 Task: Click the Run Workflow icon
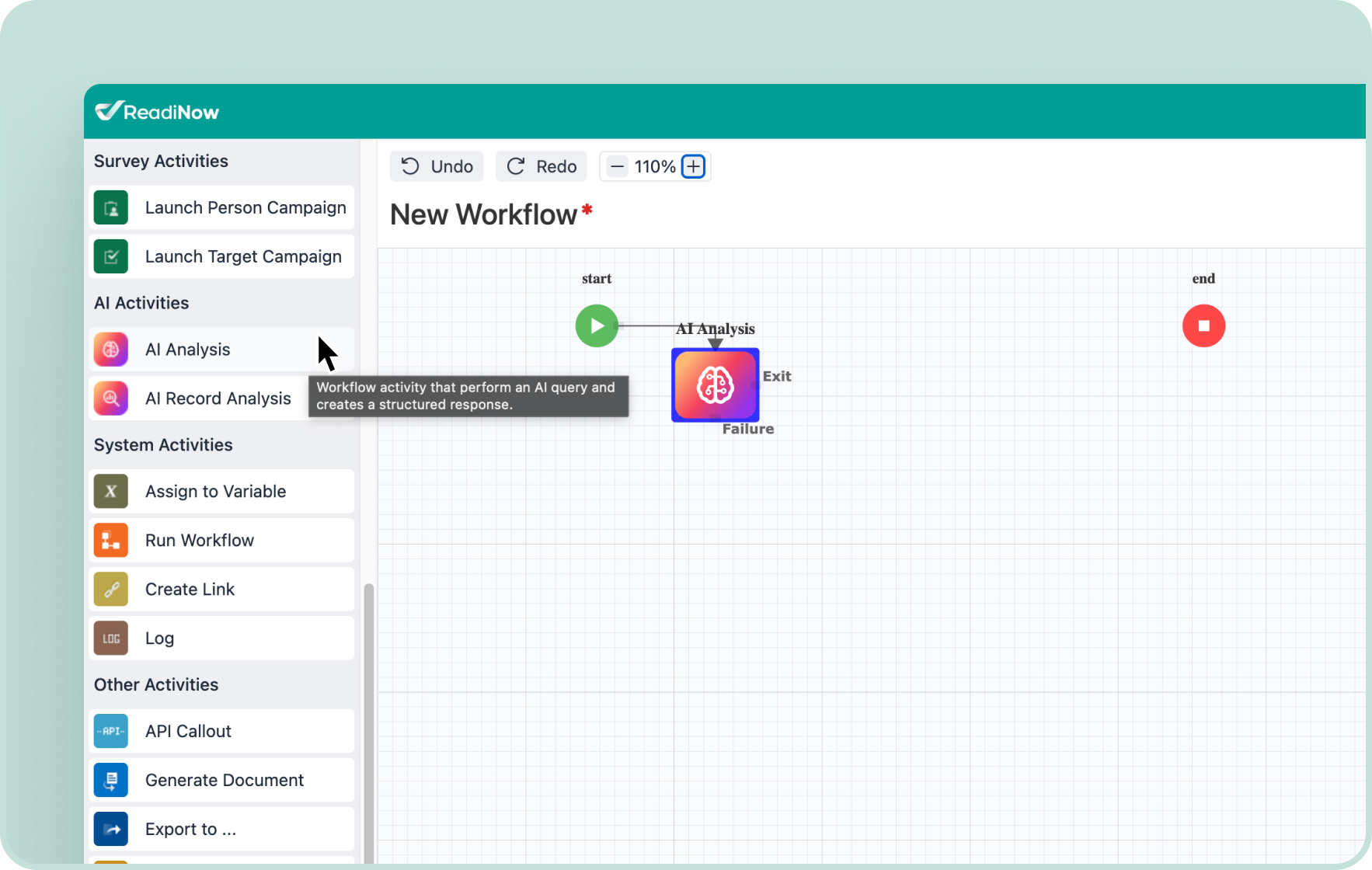click(x=110, y=540)
